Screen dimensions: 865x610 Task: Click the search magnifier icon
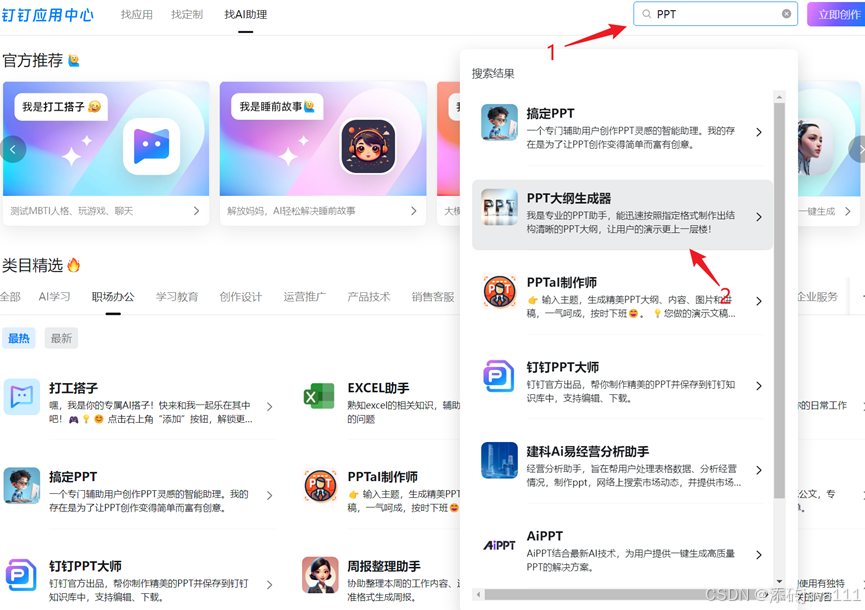[x=647, y=14]
